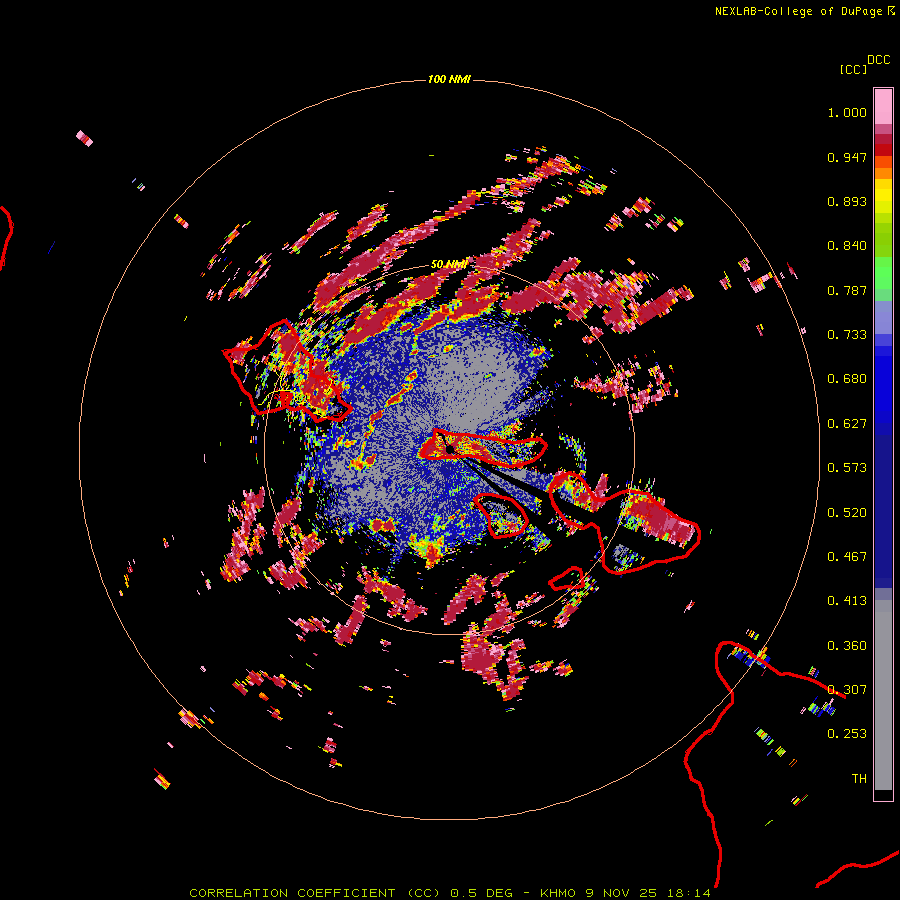The height and width of the screenshot is (900, 900).
Task: Click the NEXLAB-College of DuPage credit text
Action: 804,11
